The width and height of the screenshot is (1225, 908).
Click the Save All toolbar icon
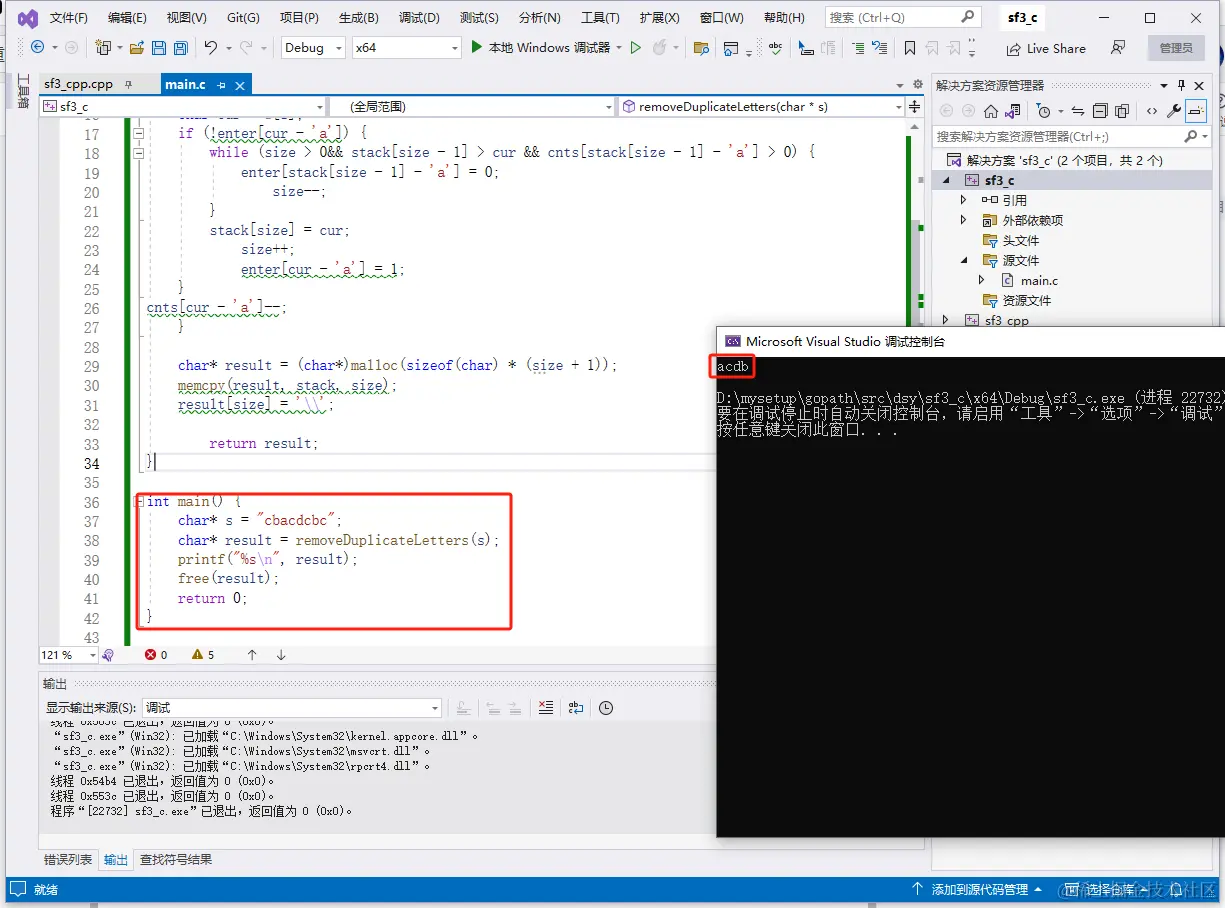[181, 47]
